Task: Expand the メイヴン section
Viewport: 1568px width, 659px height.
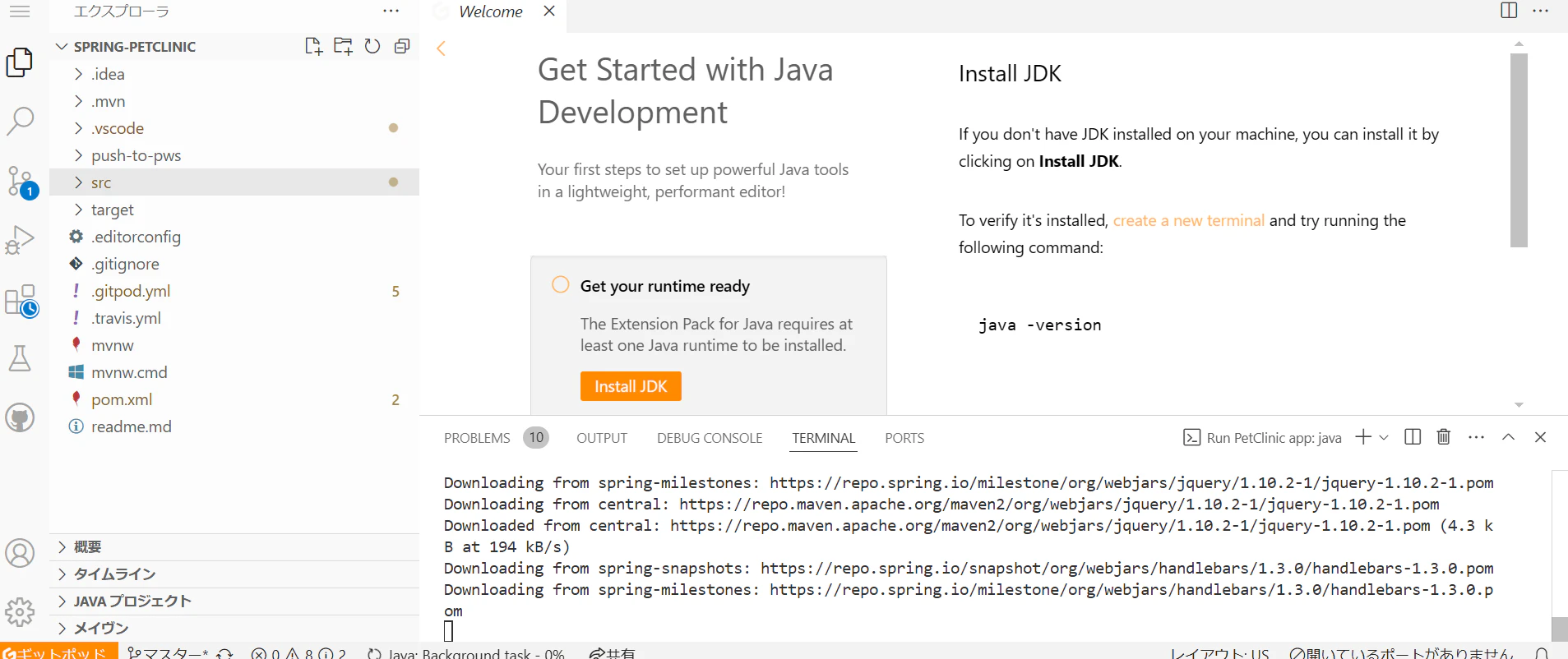Action: (x=234, y=629)
